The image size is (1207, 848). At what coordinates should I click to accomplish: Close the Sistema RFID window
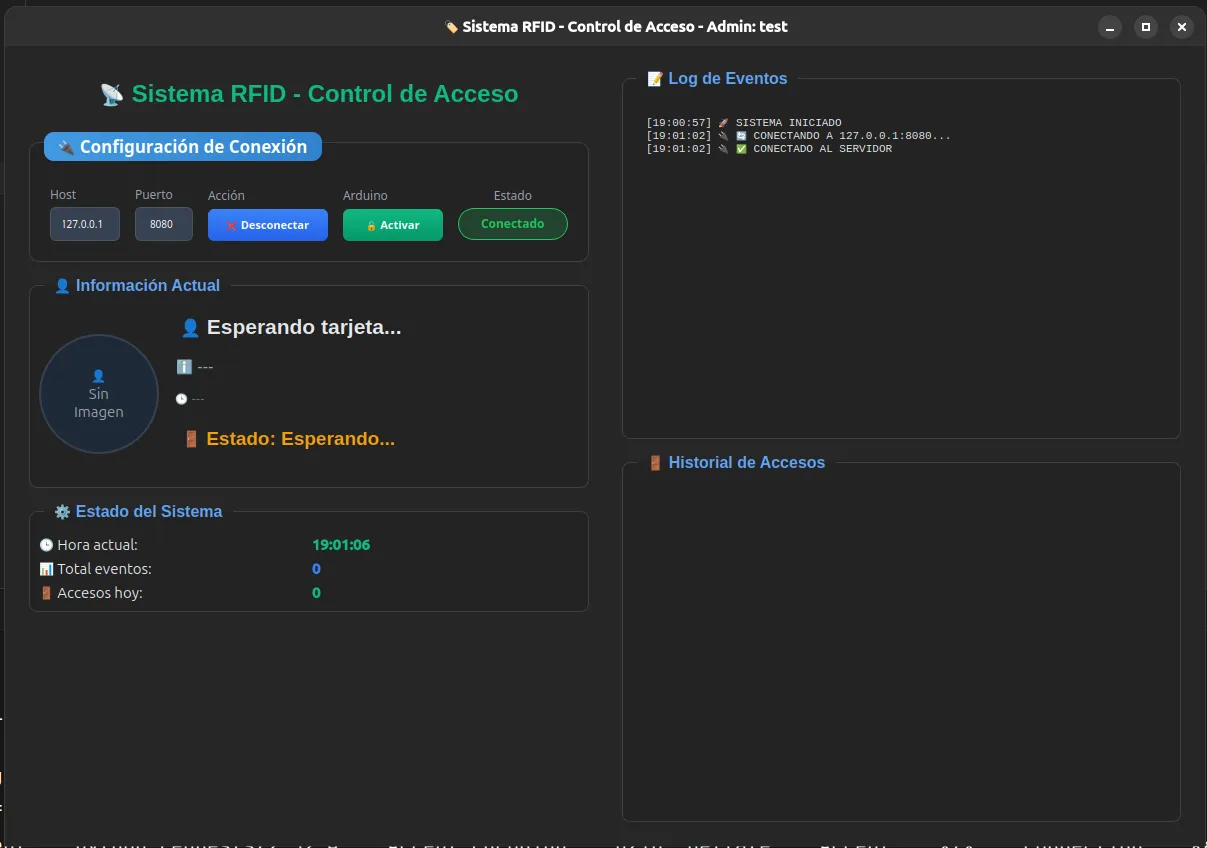point(1182,27)
